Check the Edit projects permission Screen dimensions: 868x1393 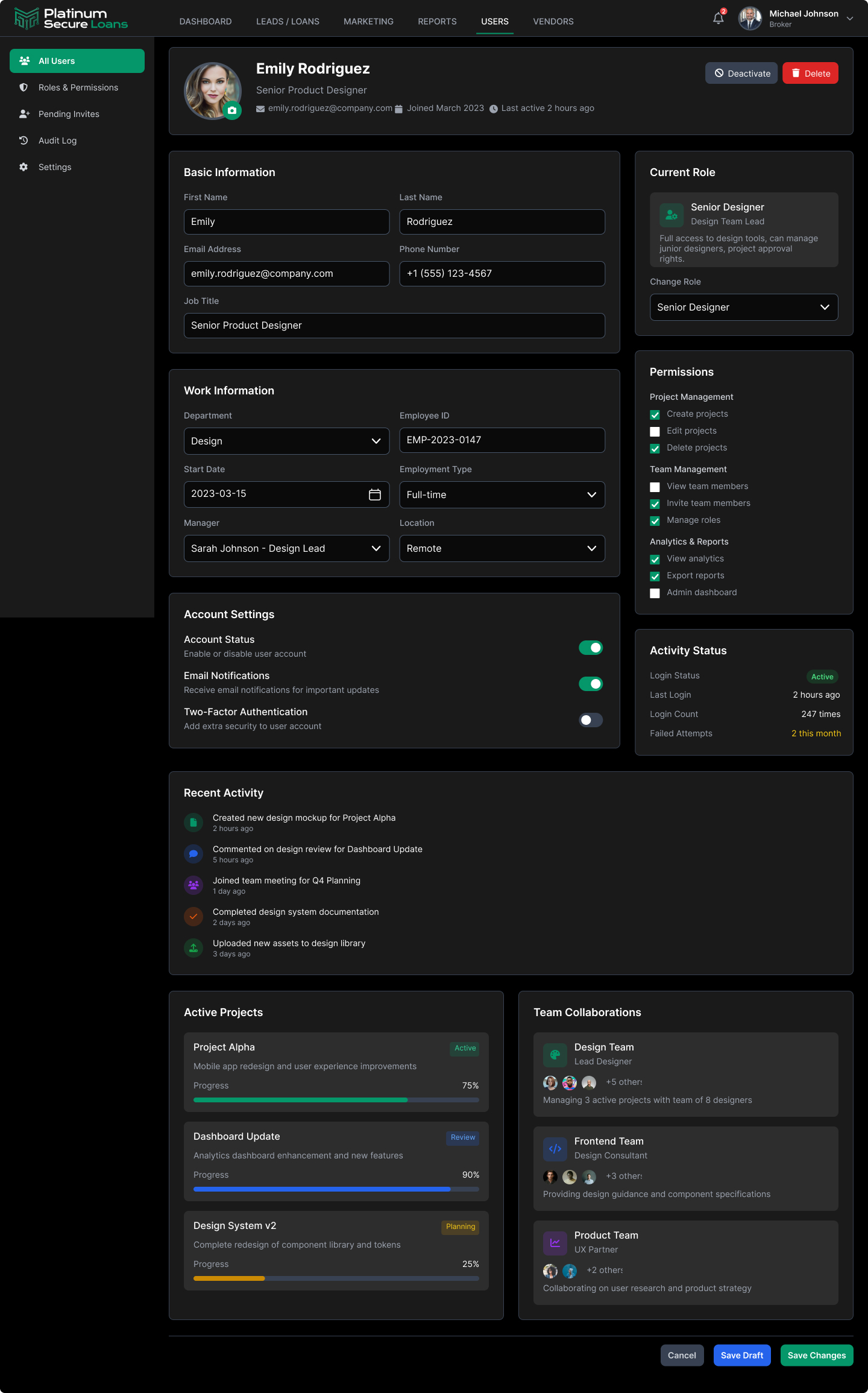pyautogui.click(x=655, y=432)
